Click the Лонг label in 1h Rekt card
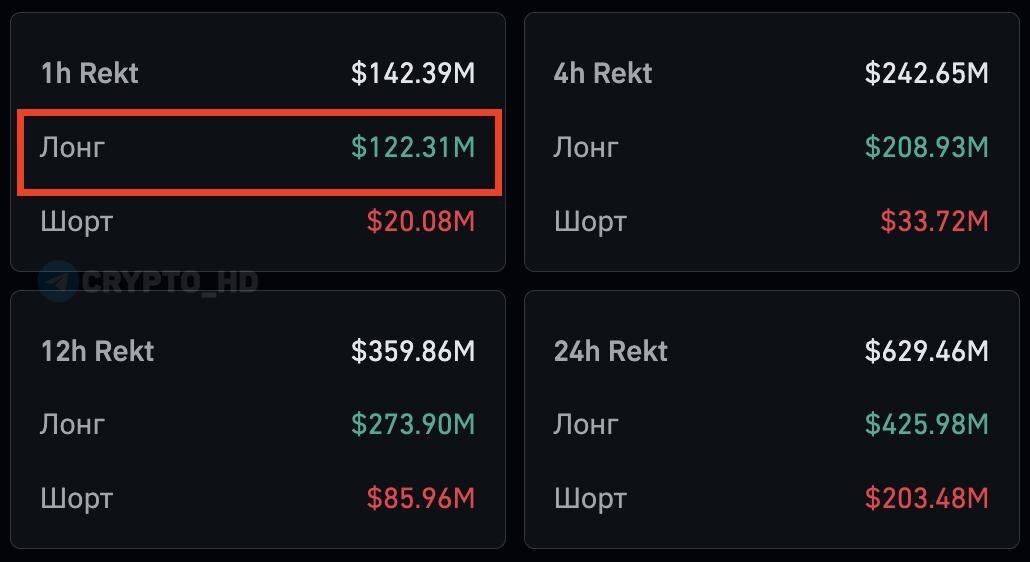The width and height of the screenshot is (1030, 562). click(72, 148)
